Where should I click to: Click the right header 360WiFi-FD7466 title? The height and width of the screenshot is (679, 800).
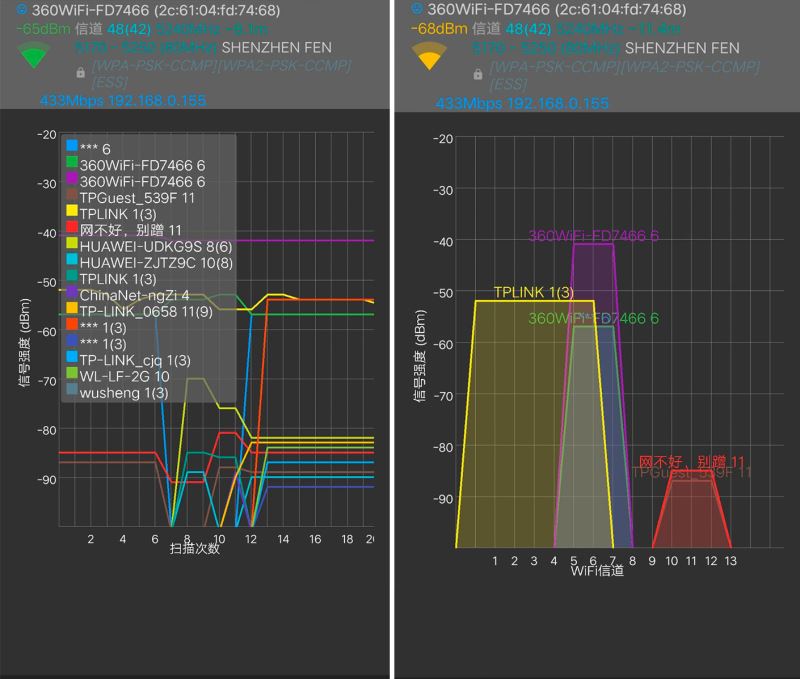point(488,9)
